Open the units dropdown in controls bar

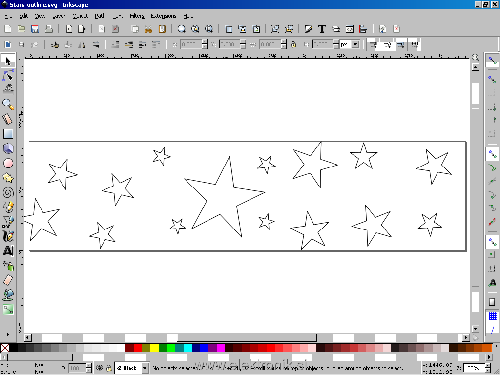pyautogui.click(x=350, y=44)
